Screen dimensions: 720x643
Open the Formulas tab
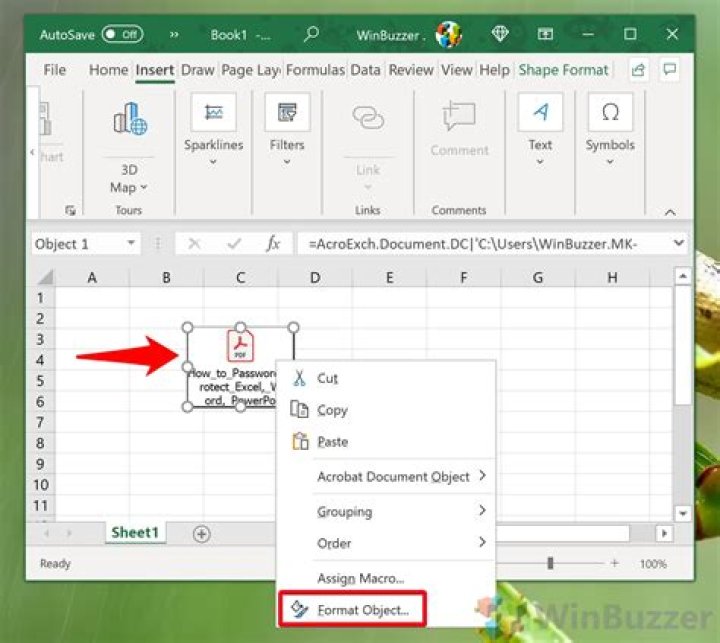[315, 70]
